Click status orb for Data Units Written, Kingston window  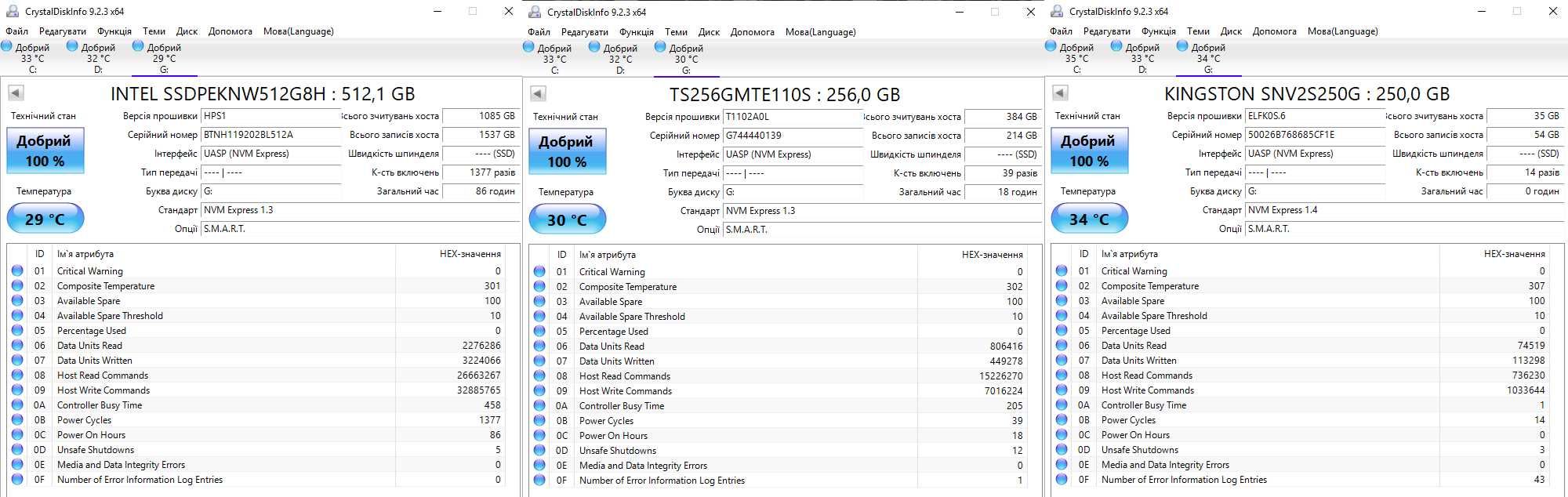pyautogui.click(x=1062, y=360)
